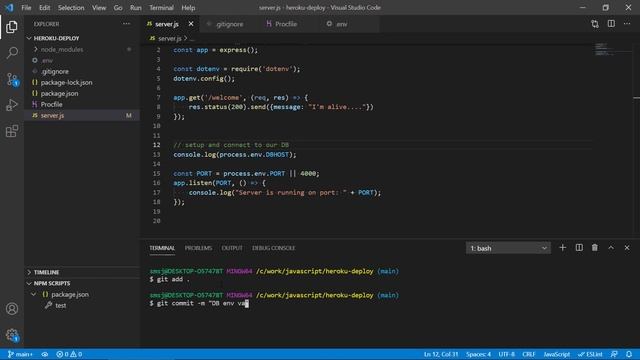Open the Help menu
This screenshot has width=640, height=360.
pos(188,8)
